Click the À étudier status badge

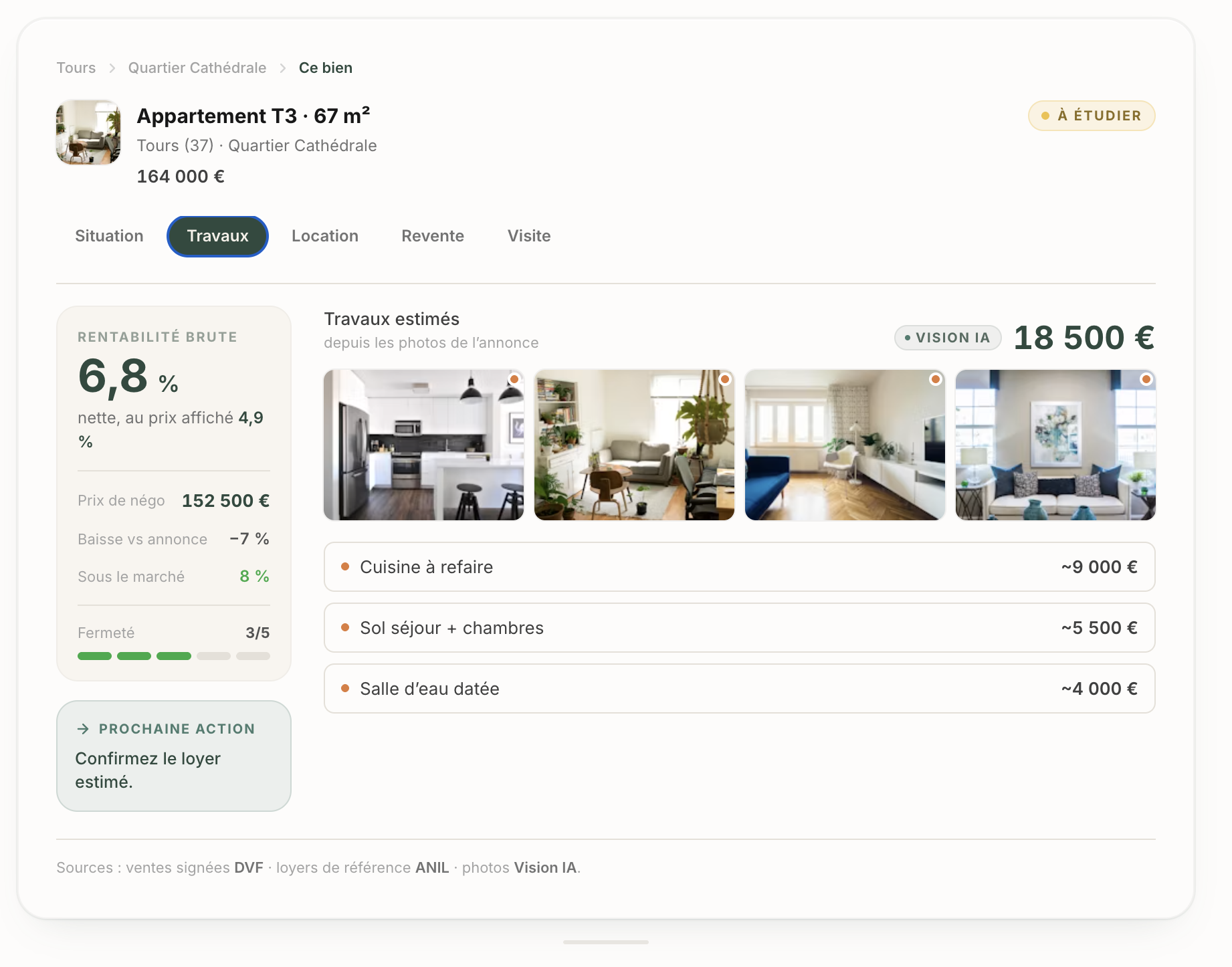(1092, 116)
